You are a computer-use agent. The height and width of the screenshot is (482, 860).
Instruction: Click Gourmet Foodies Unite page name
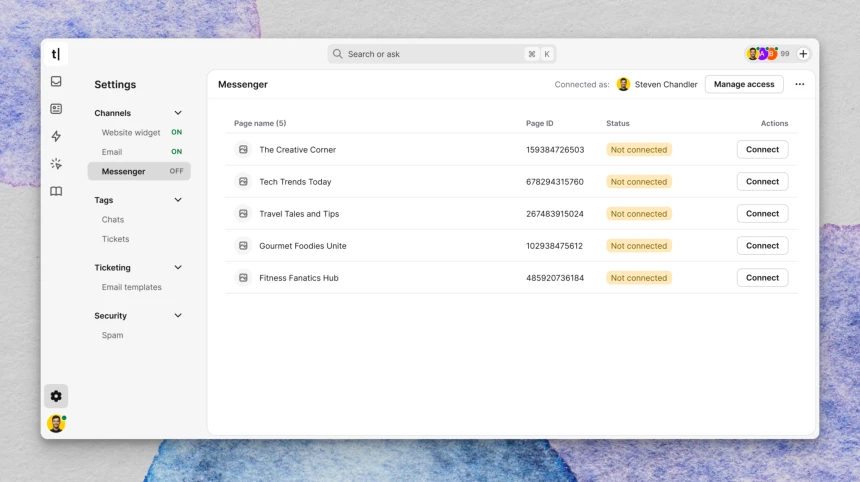[x=303, y=246]
